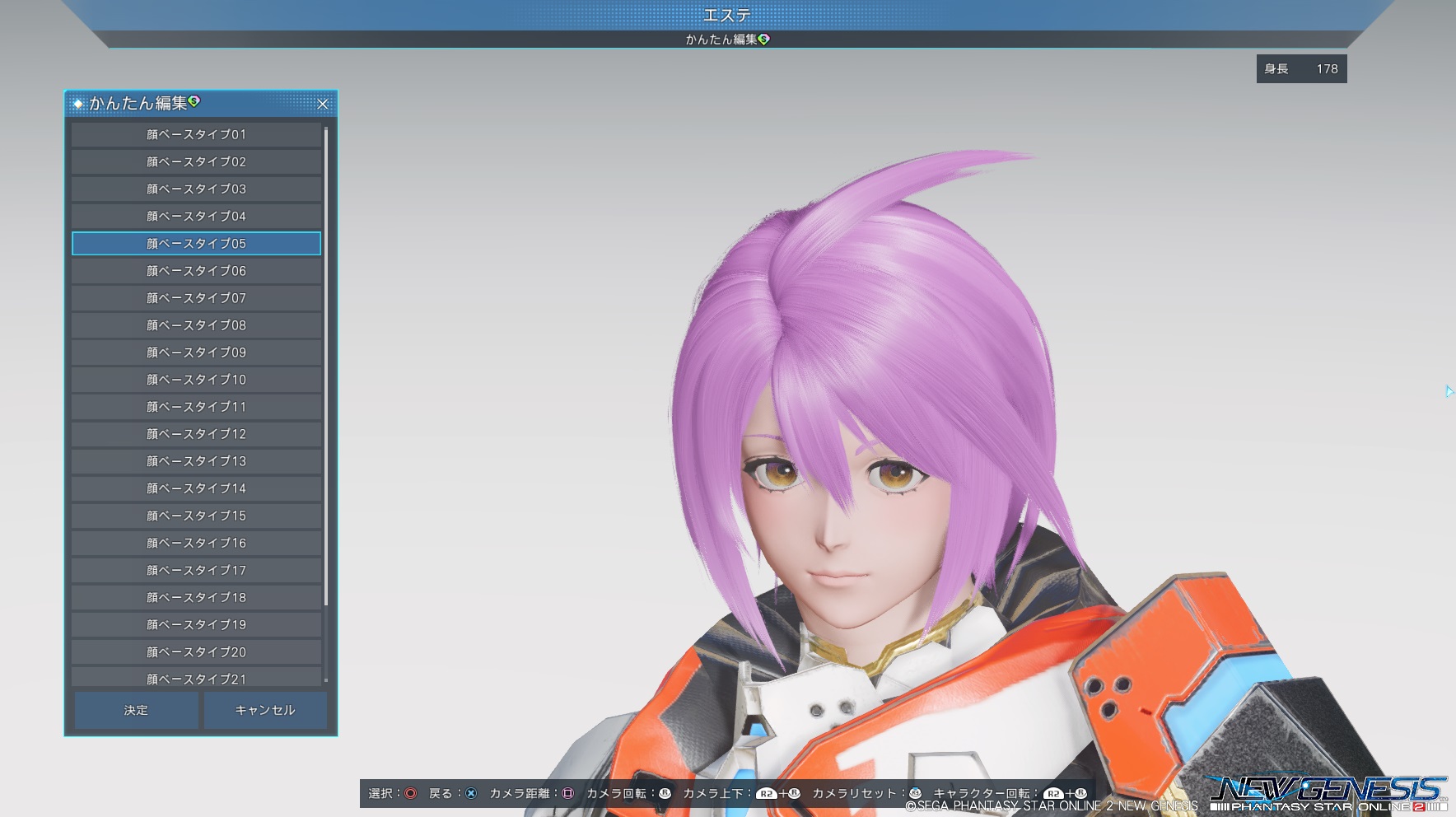Click the square button icon for カメラ距離
Viewport: 1456px width, 817px height.
pos(567,793)
